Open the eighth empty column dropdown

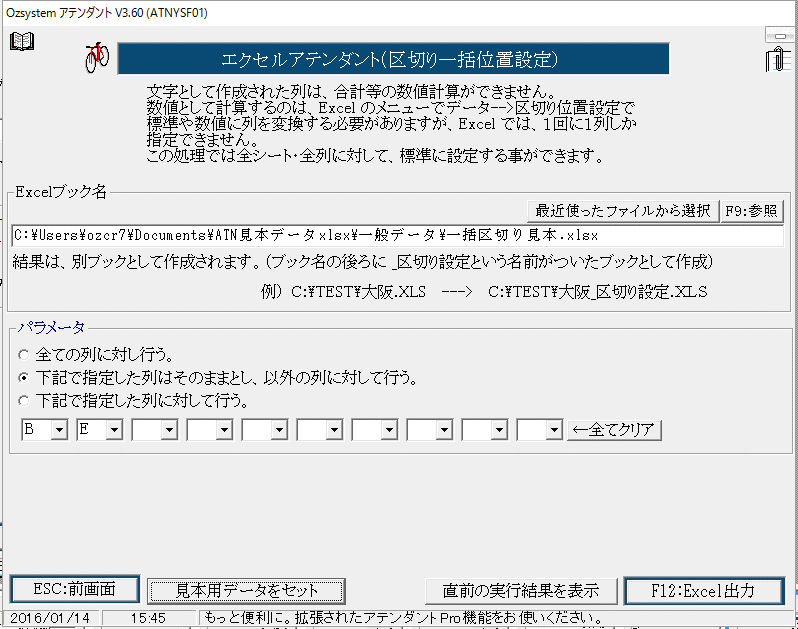444,430
